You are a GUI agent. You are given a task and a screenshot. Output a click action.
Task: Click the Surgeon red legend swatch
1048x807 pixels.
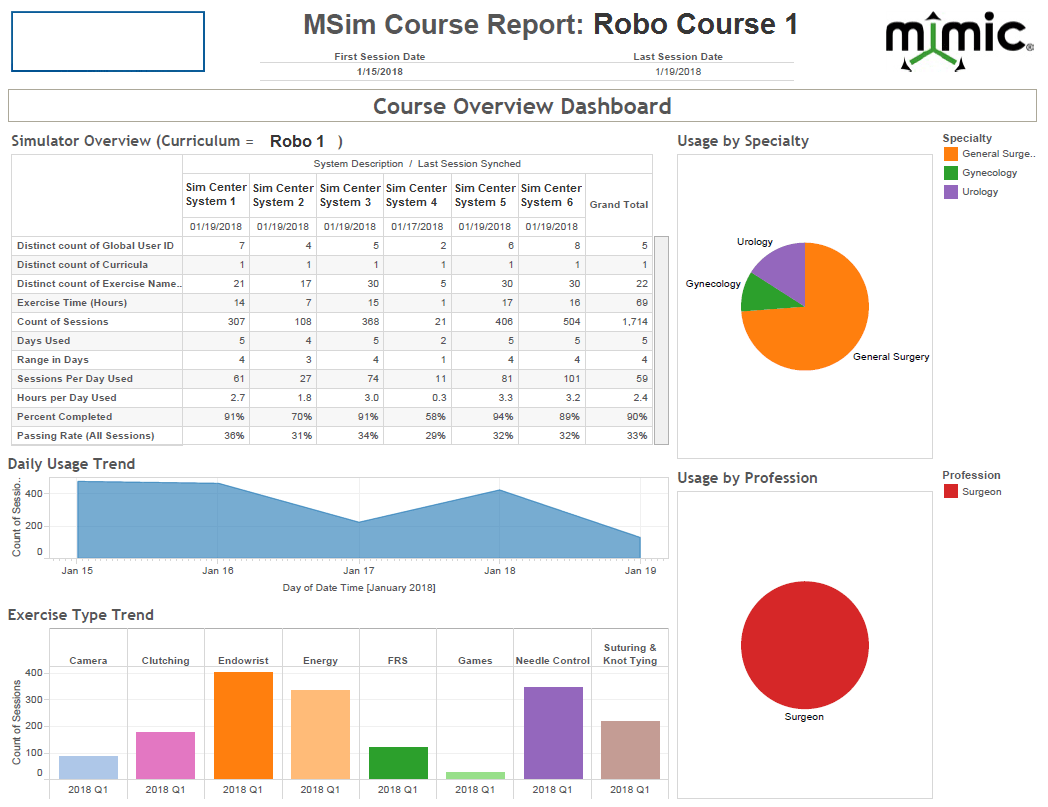point(950,491)
